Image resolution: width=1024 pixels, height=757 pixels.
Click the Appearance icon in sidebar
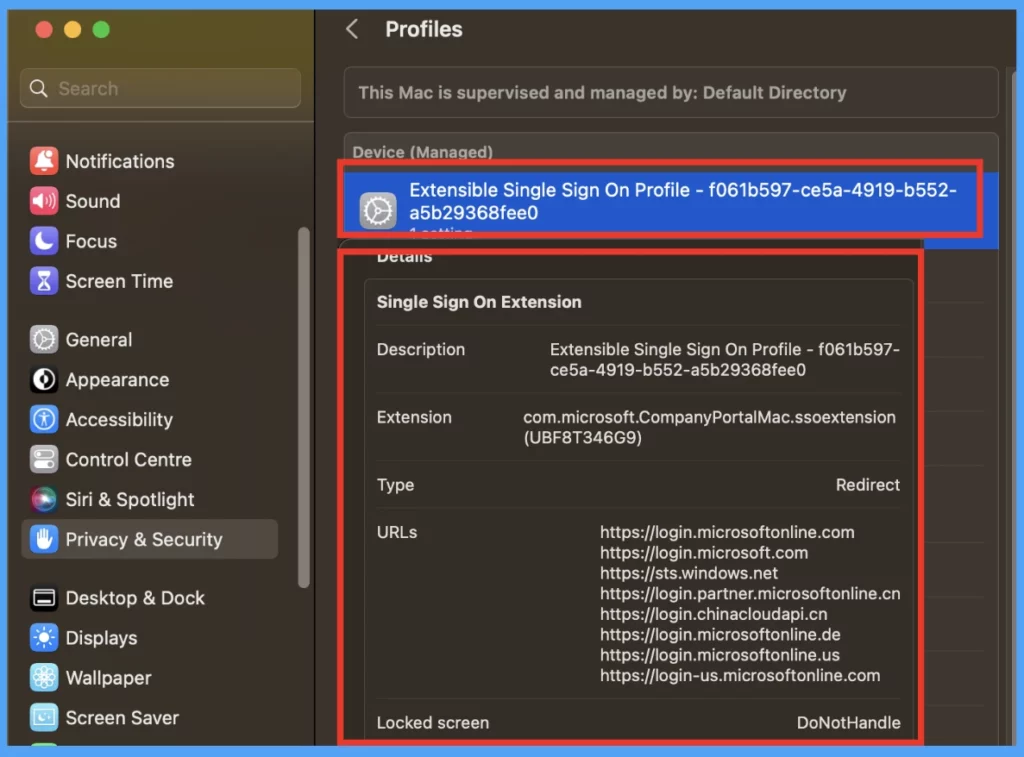[44, 380]
